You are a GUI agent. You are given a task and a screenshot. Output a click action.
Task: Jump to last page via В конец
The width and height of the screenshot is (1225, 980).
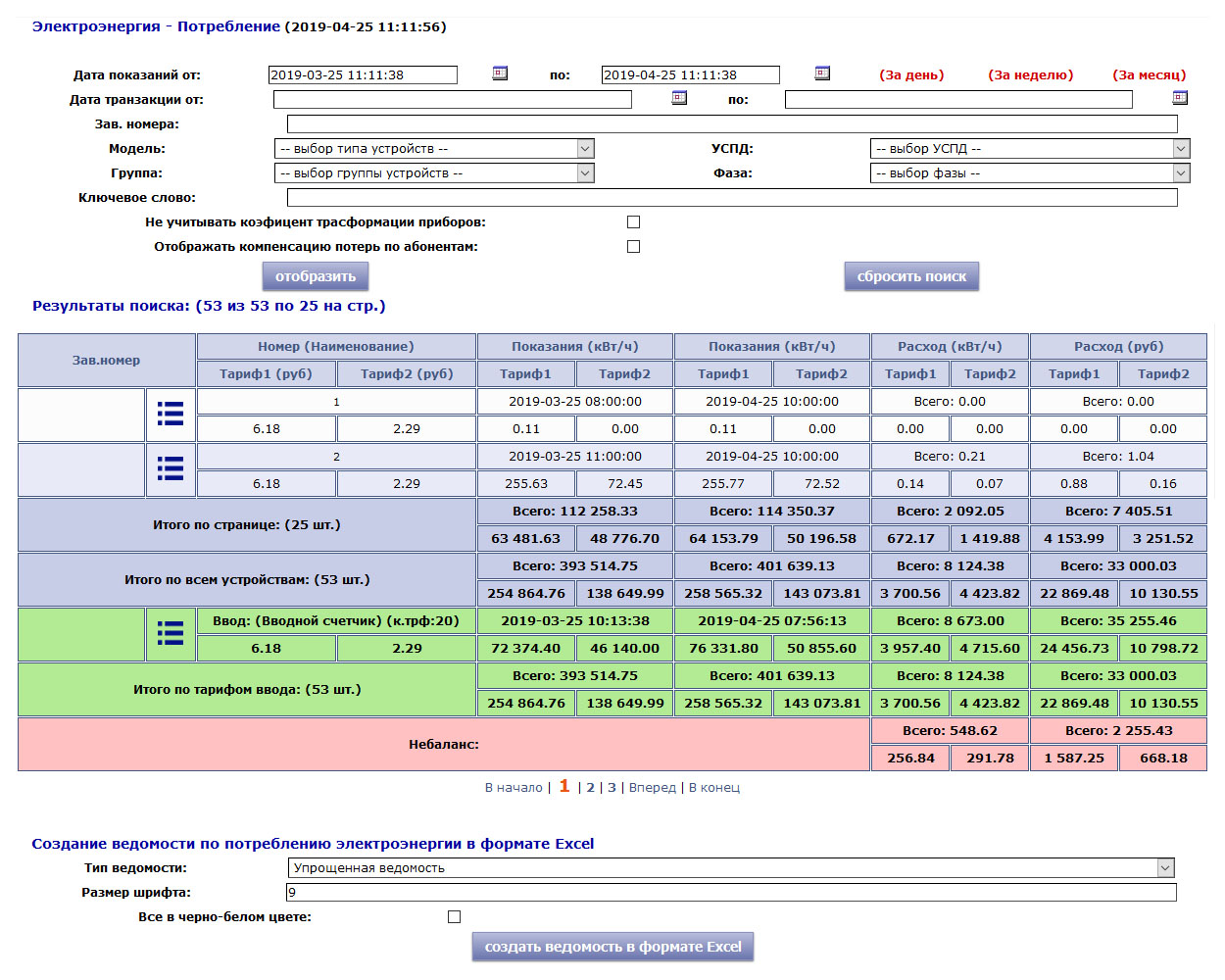click(714, 788)
